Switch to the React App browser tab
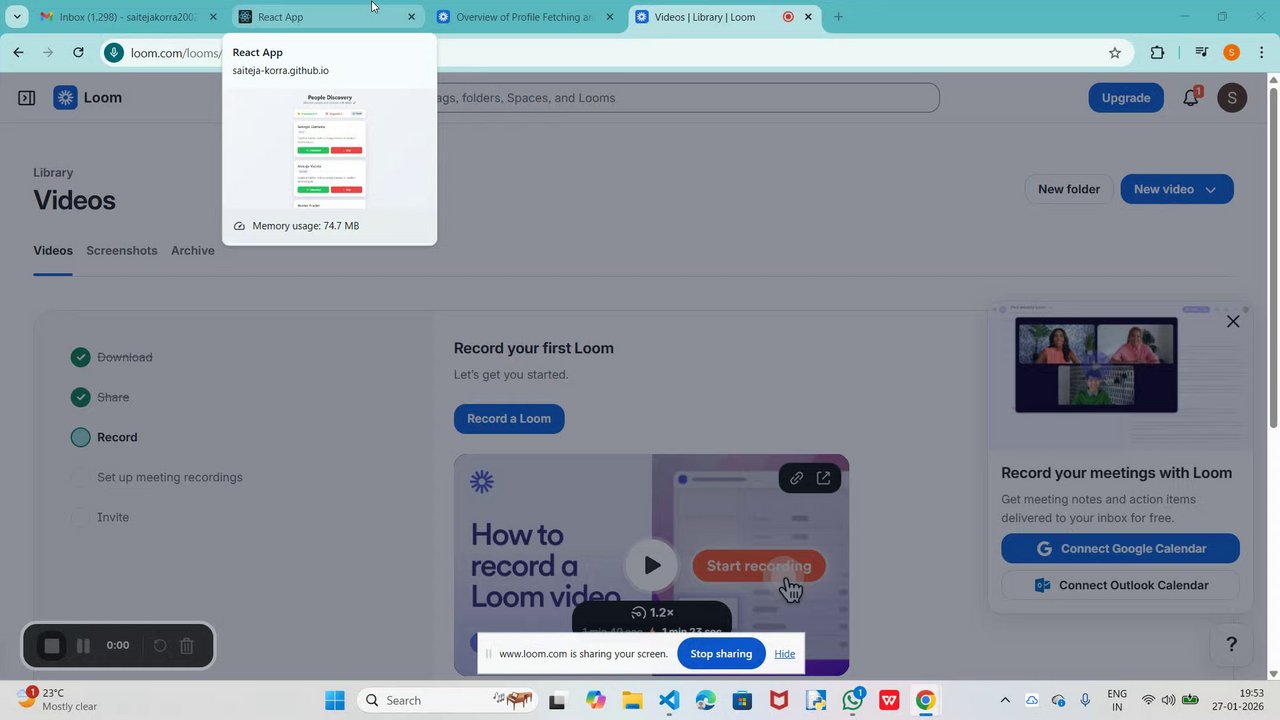Screen dimensions: 1280x720 (328, 17)
